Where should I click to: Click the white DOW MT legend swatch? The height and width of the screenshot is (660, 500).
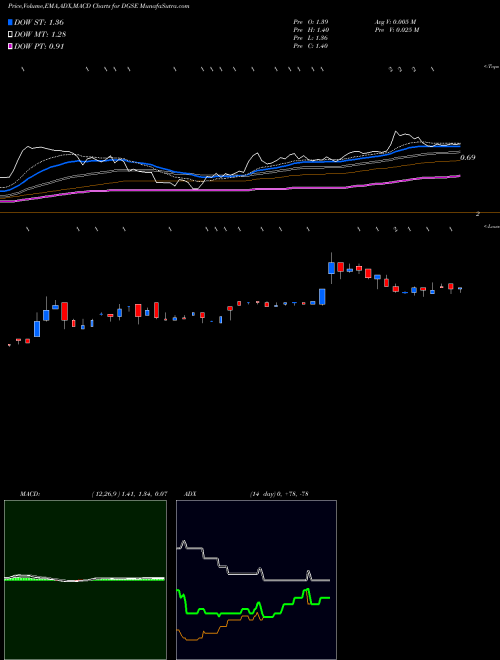click(x=10, y=34)
